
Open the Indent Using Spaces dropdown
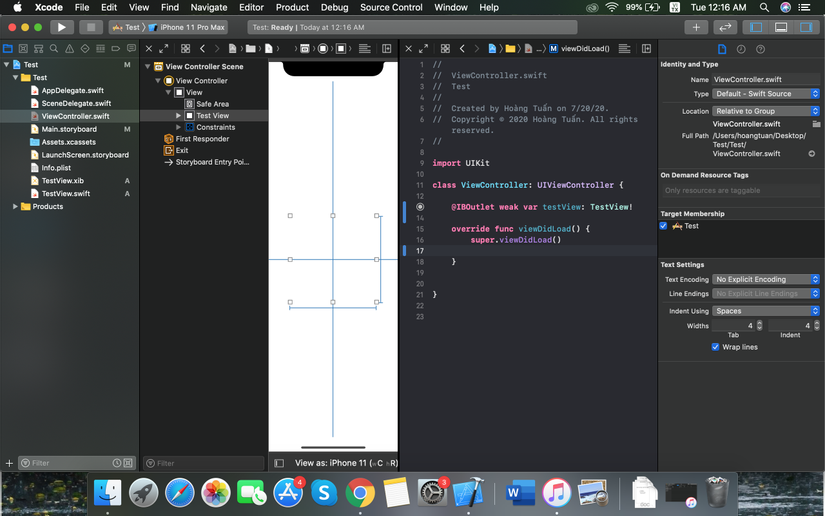766,311
